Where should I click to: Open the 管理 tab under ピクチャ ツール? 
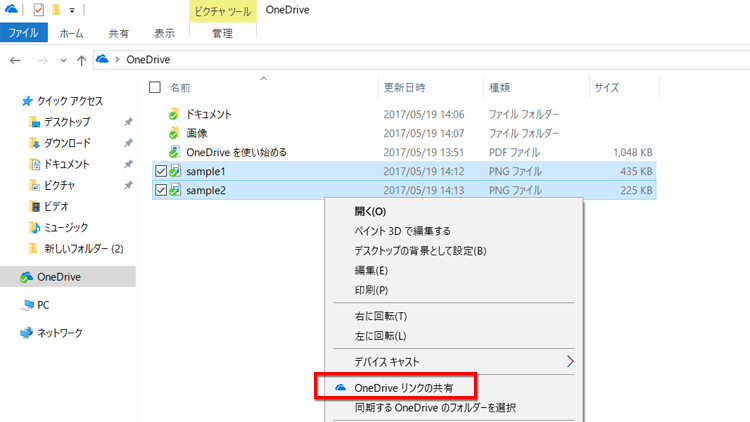point(222,33)
